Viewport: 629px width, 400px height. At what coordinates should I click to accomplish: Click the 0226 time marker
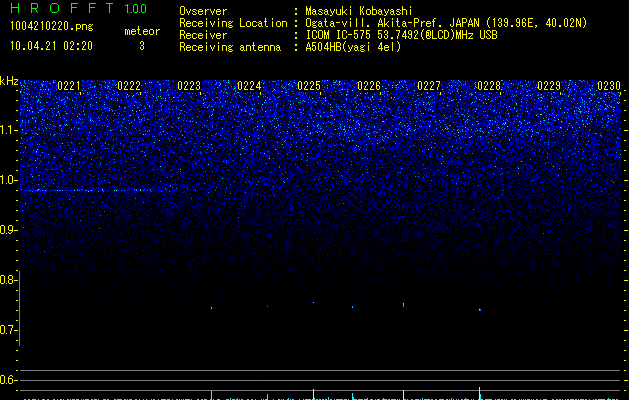point(369,86)
